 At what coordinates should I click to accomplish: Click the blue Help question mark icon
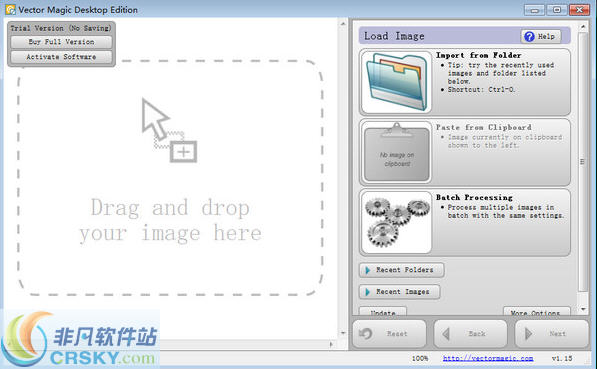[x=529, y=36]
